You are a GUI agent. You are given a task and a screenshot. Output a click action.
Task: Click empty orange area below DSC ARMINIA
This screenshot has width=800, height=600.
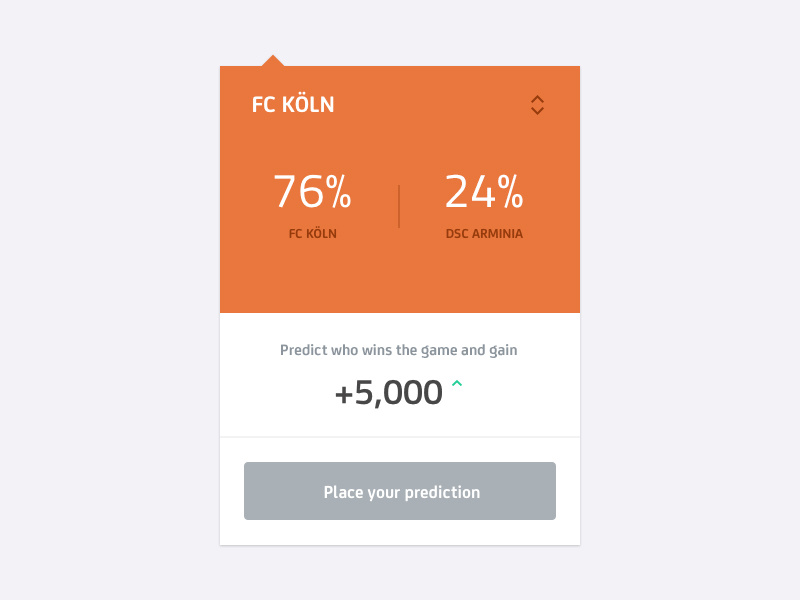[484, 278]
